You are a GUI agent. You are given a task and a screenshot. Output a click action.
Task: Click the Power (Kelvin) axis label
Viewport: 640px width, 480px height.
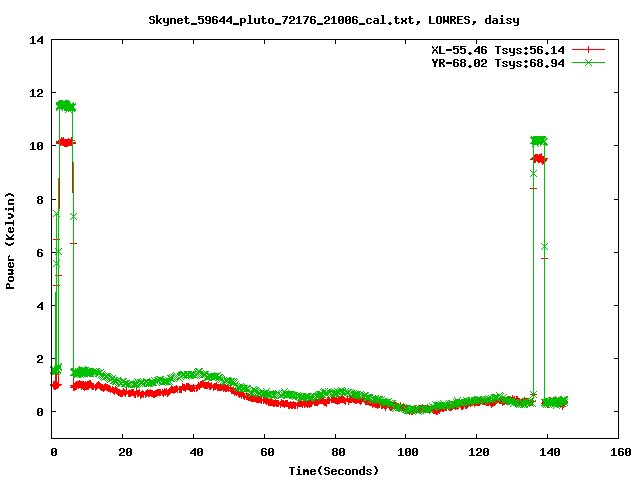point(10,241)
